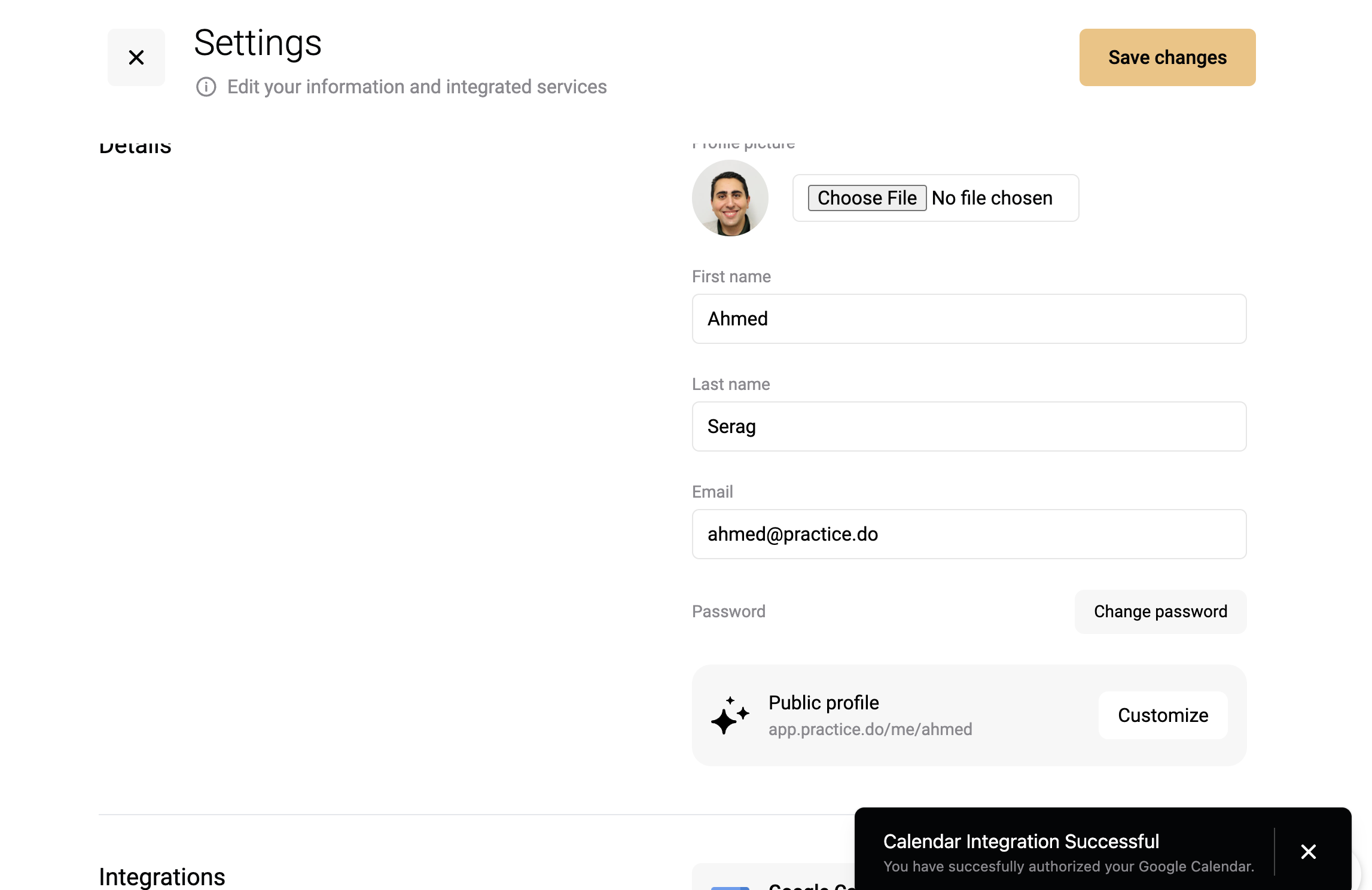This screenshot has width=1372, height=890.
Task: Click the 'You have succesfully authorized' toast message
Action: (1069, 867)
